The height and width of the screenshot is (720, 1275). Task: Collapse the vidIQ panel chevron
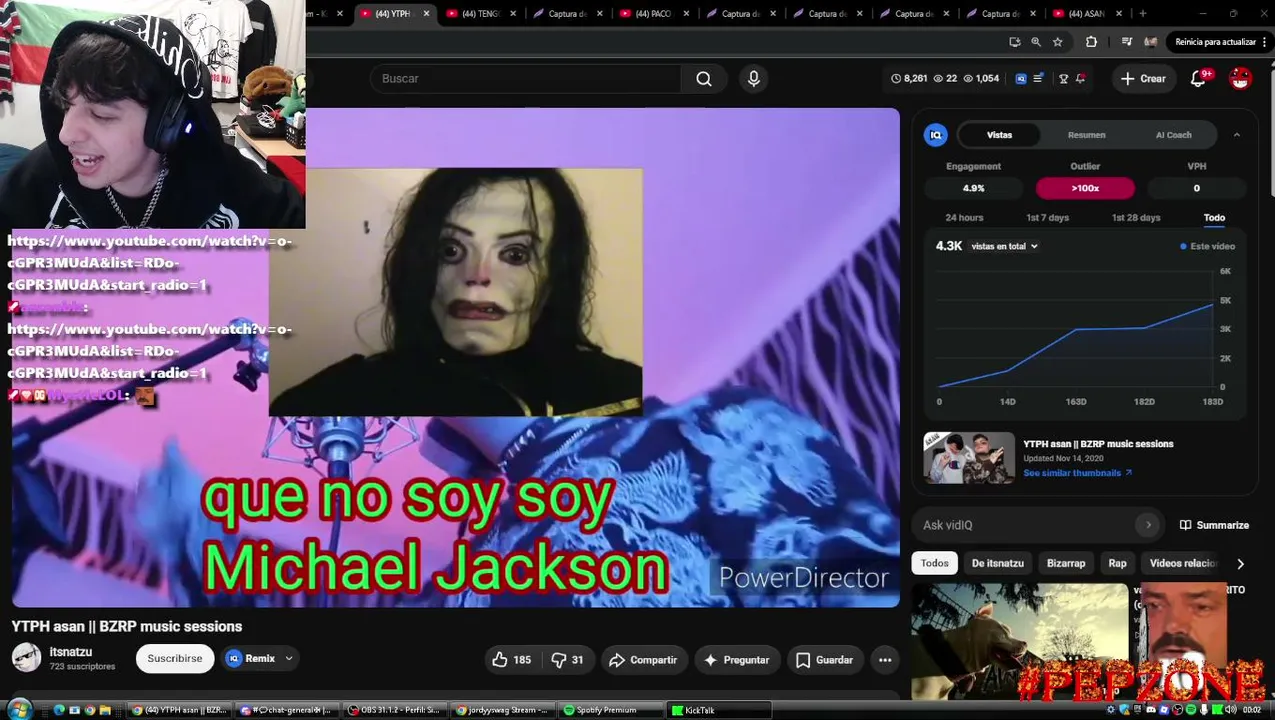(x=1236, y=135)
